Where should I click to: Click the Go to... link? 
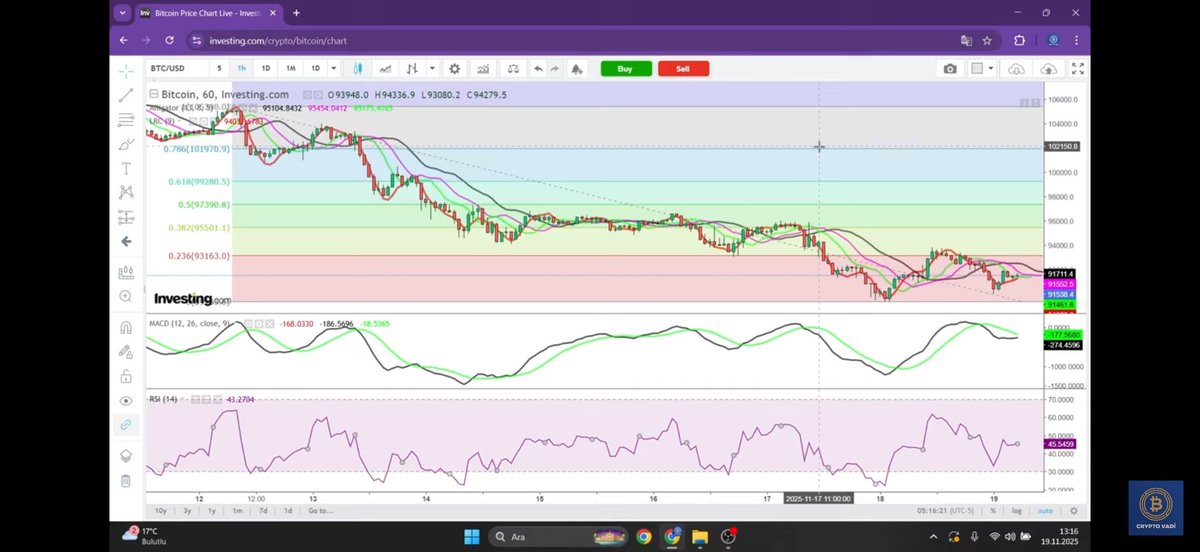tap(320, 510)
